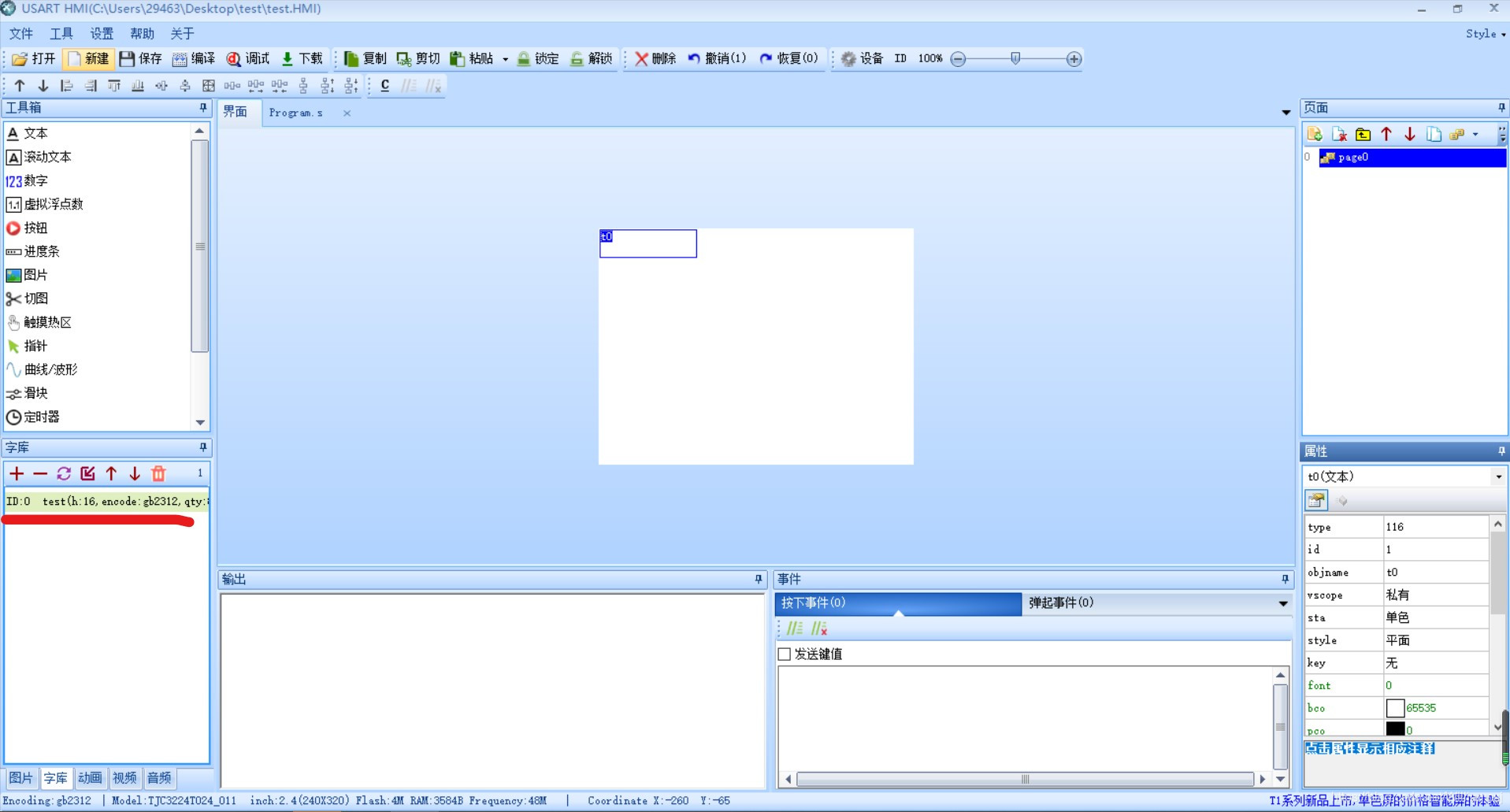
Task: Download to device via 下载
Action: tap(302, 59)
